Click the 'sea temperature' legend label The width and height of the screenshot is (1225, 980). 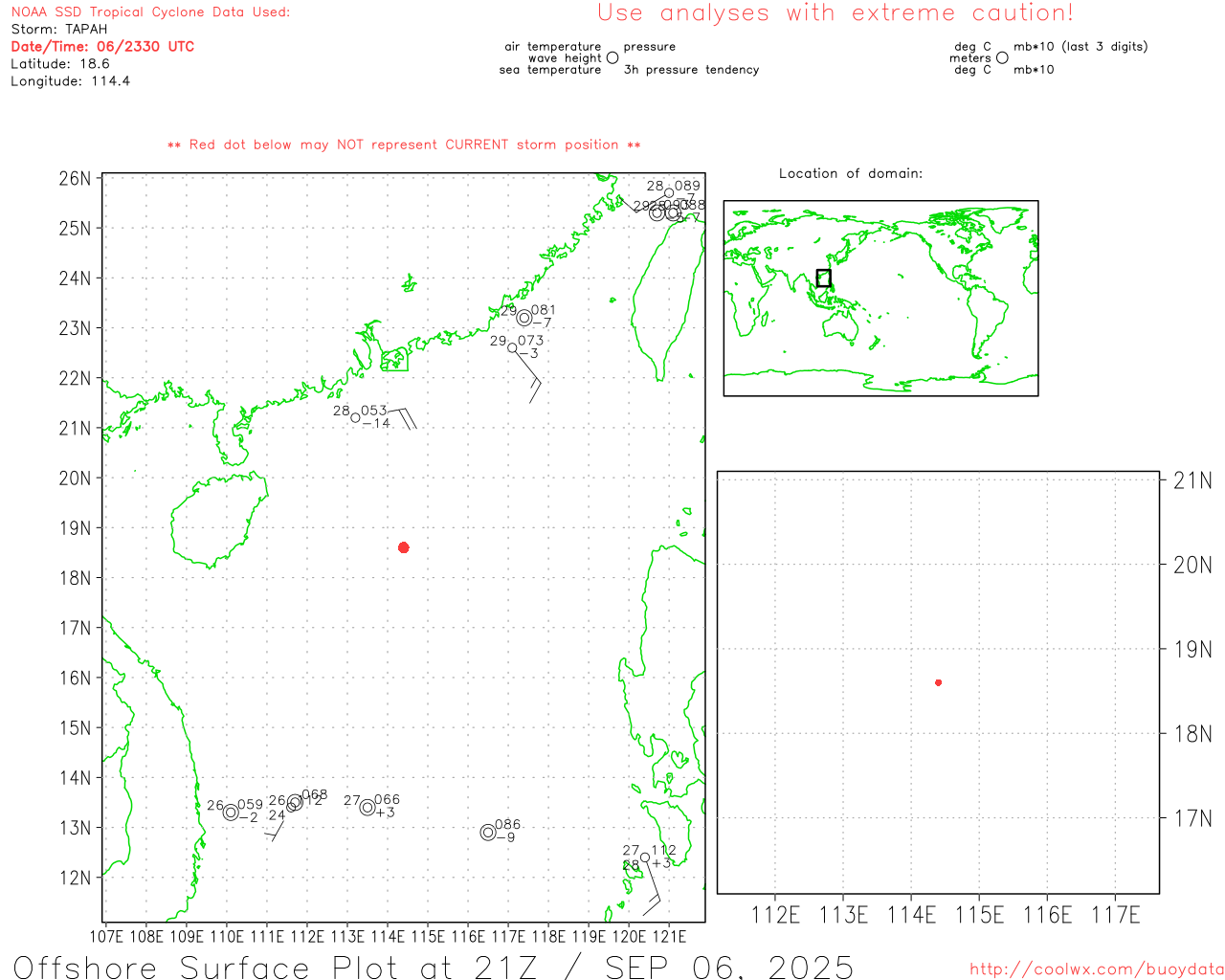pos(550,70)
